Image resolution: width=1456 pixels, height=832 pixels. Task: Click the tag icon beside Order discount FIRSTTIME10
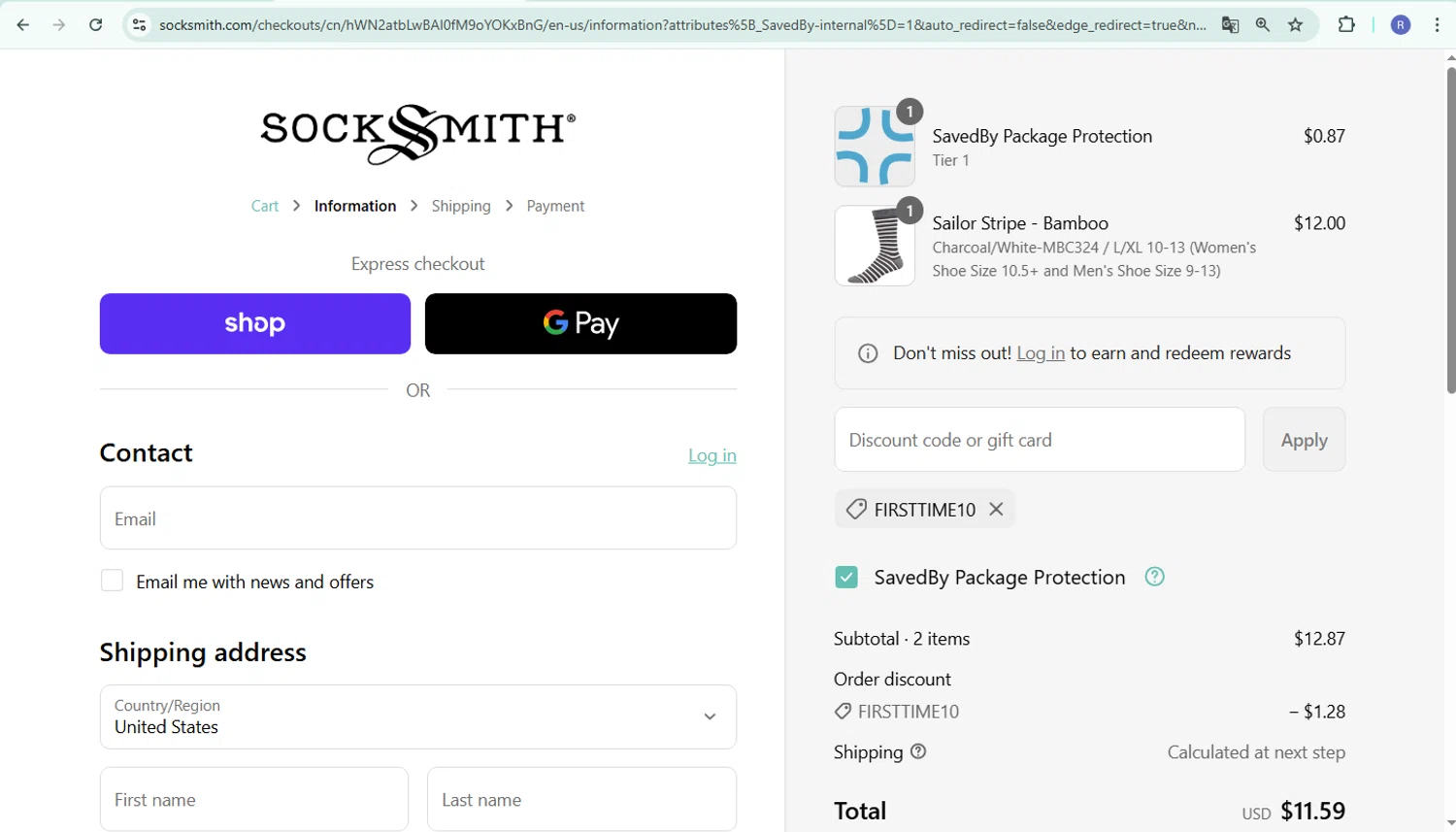tap(843, 712)
